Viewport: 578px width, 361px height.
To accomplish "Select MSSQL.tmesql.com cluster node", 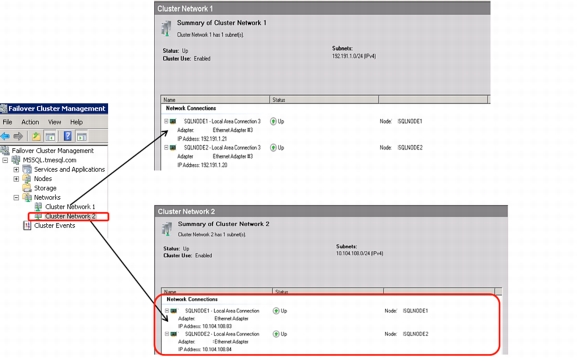I will (x=49, y=160).
